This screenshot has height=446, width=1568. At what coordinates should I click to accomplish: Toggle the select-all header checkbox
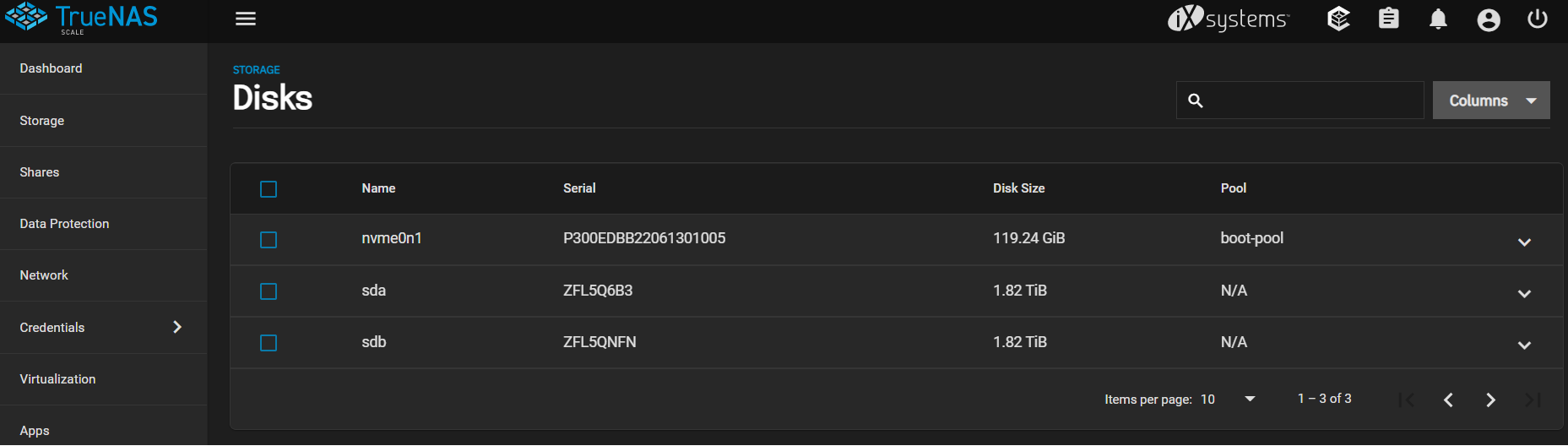coord(269,189)
